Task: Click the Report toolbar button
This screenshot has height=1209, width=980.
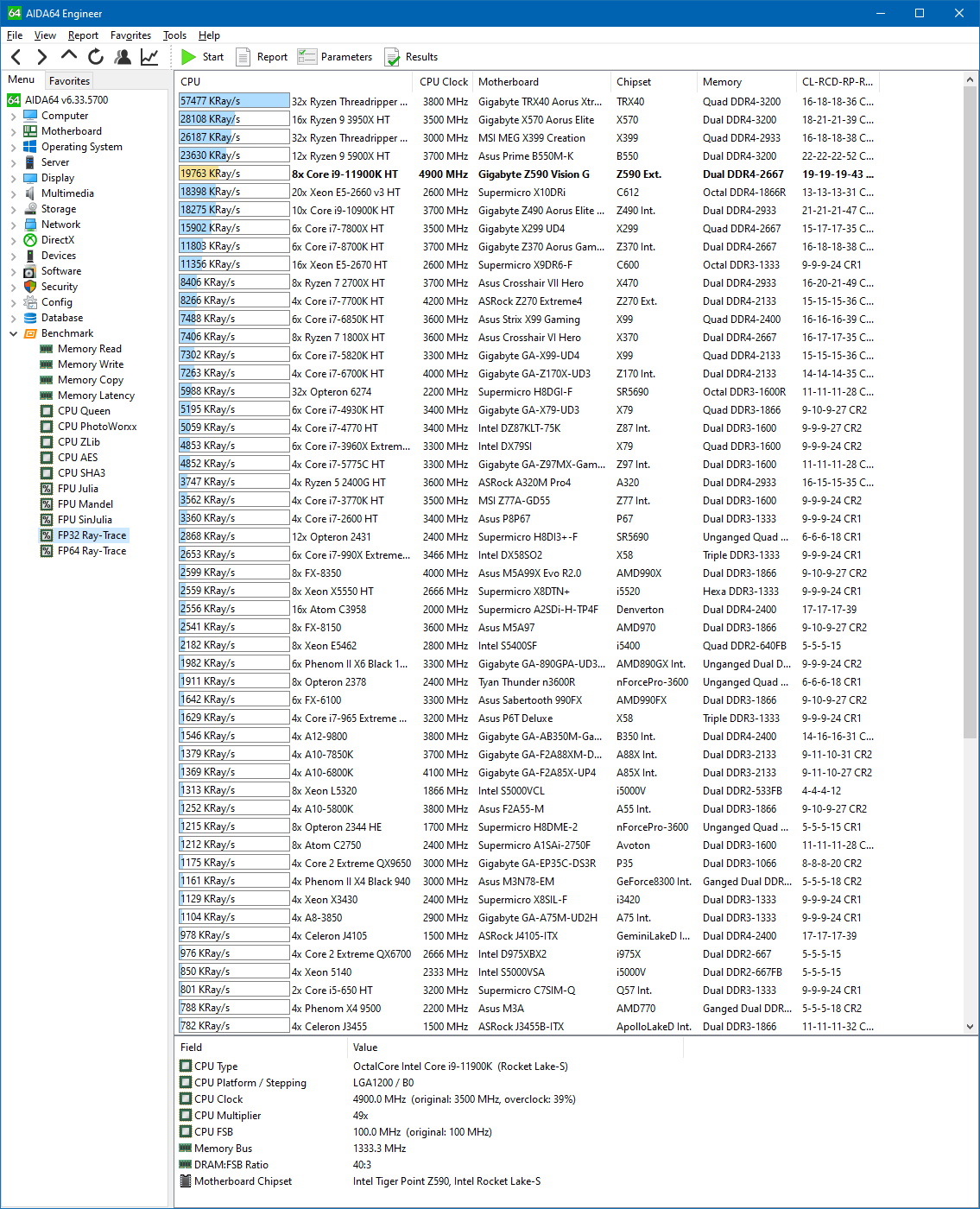Action: [262, 57]
